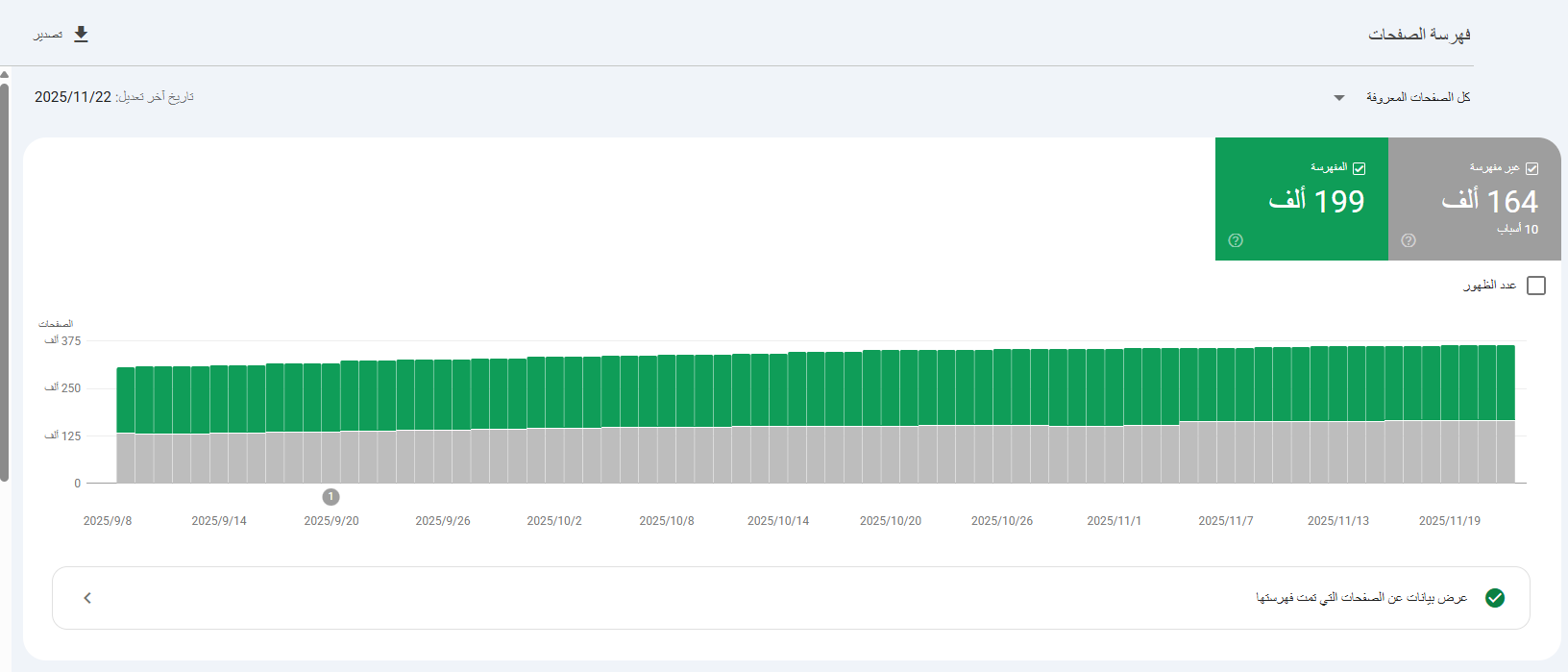The image size is (1568, 672).
Task: Click the gray bar segment above 2025/10/8
Action: 667,454
